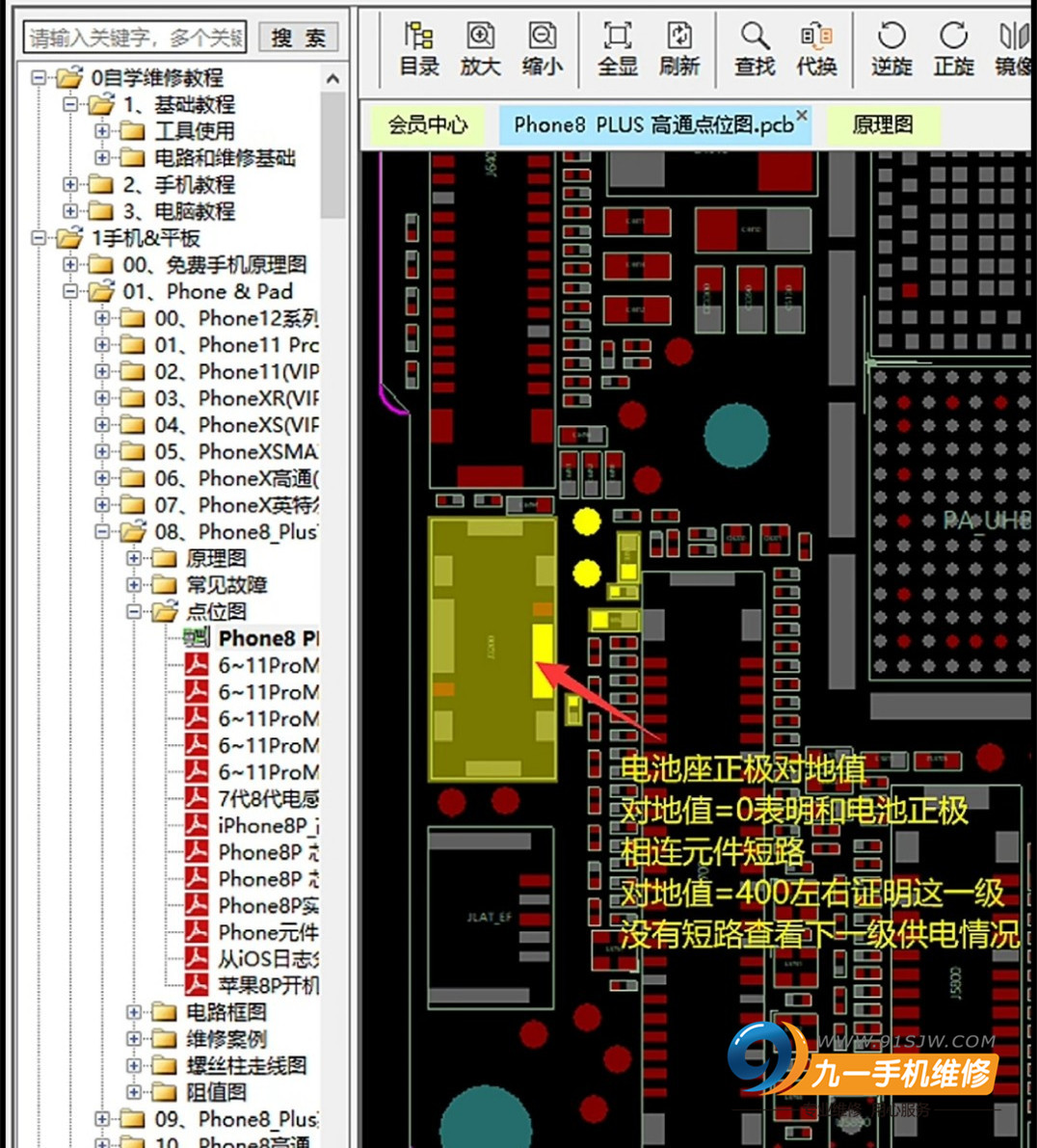Viewport: 1037px width, 1148px height.
Task: Collapse the 1、基础教程 folder
Action: point(70,104)
